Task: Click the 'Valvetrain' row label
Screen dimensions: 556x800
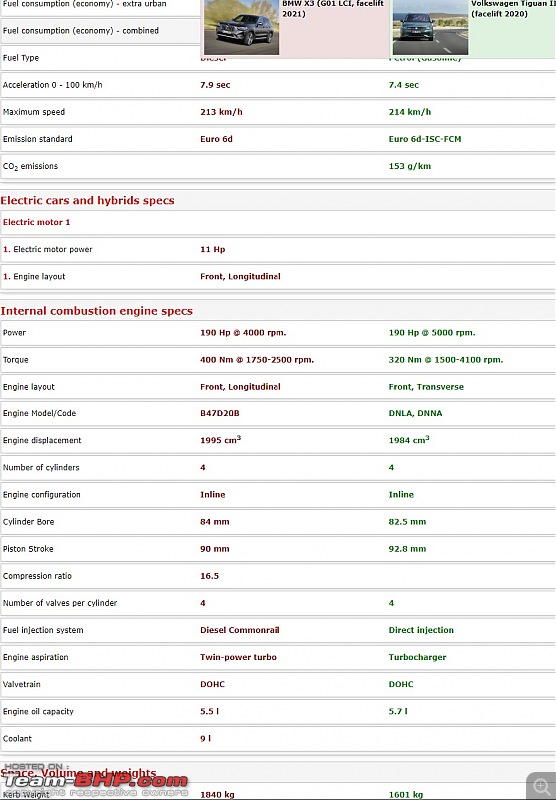Action: [21, 684]
